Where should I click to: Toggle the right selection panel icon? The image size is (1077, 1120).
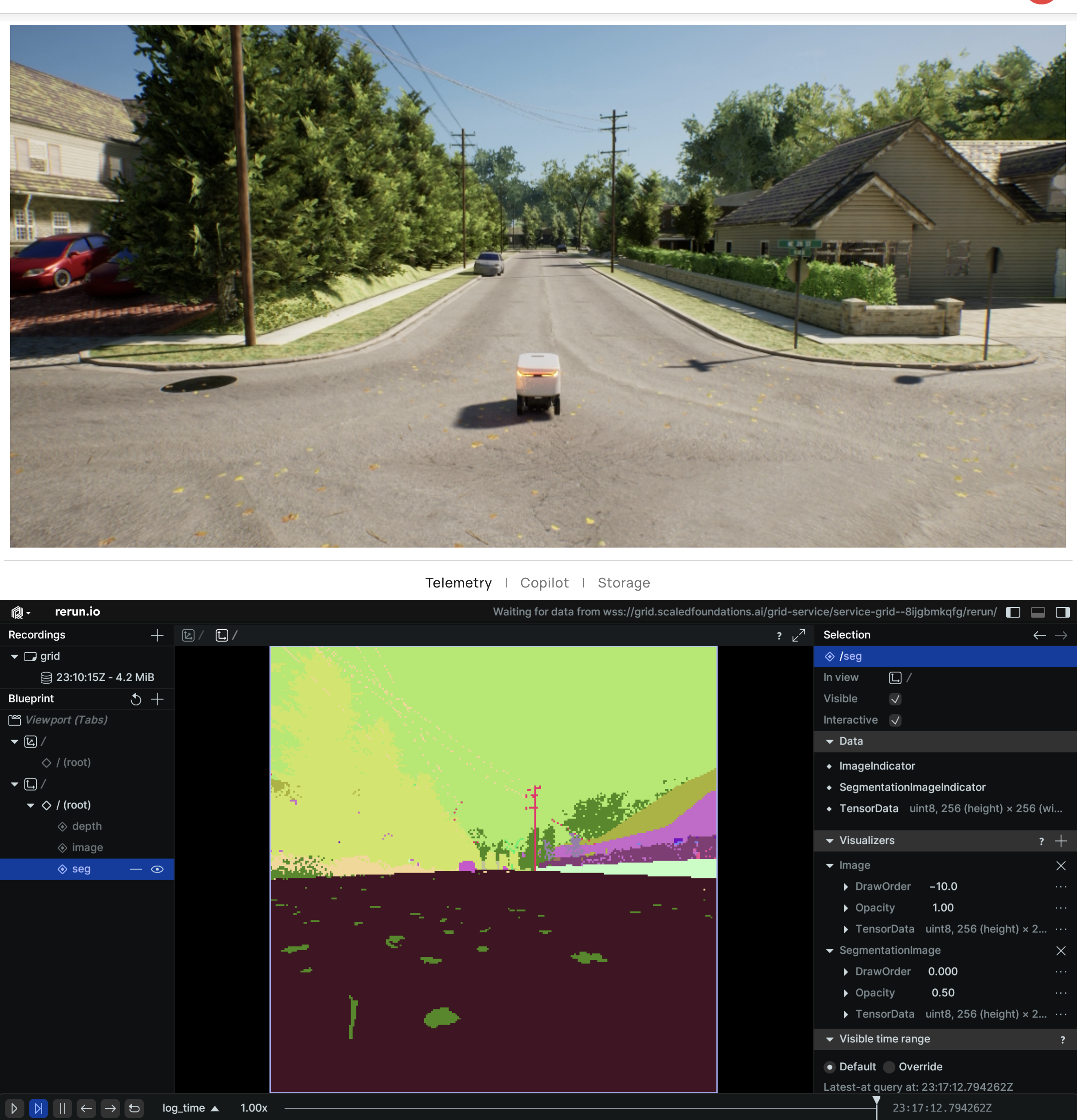point(1062,612)
